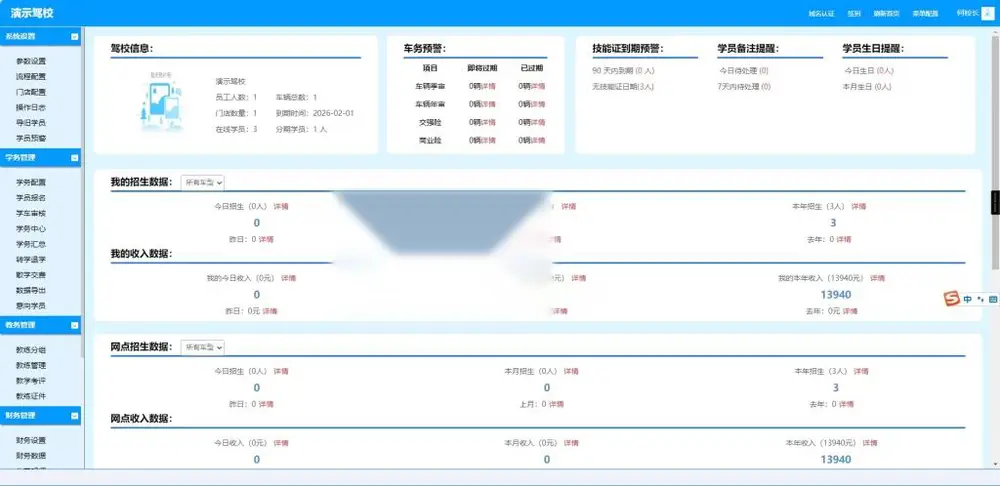Open 财务数据 in the sidebar
Image resolution: width=1000 pixels, height=486 pixels.
point(31,456)
